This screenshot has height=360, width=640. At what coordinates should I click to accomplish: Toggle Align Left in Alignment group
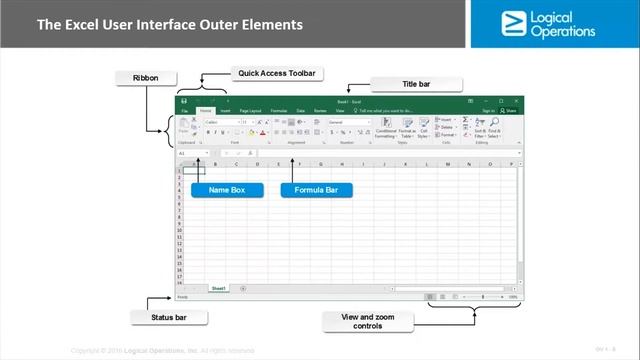(x=277, y=132)
